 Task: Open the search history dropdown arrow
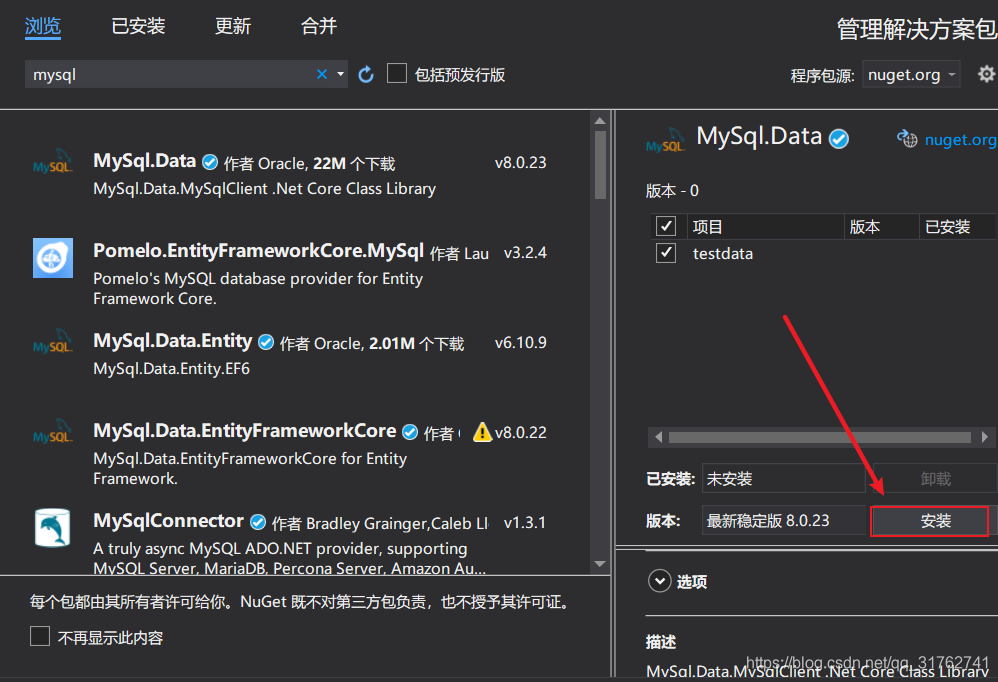(341, 74)
